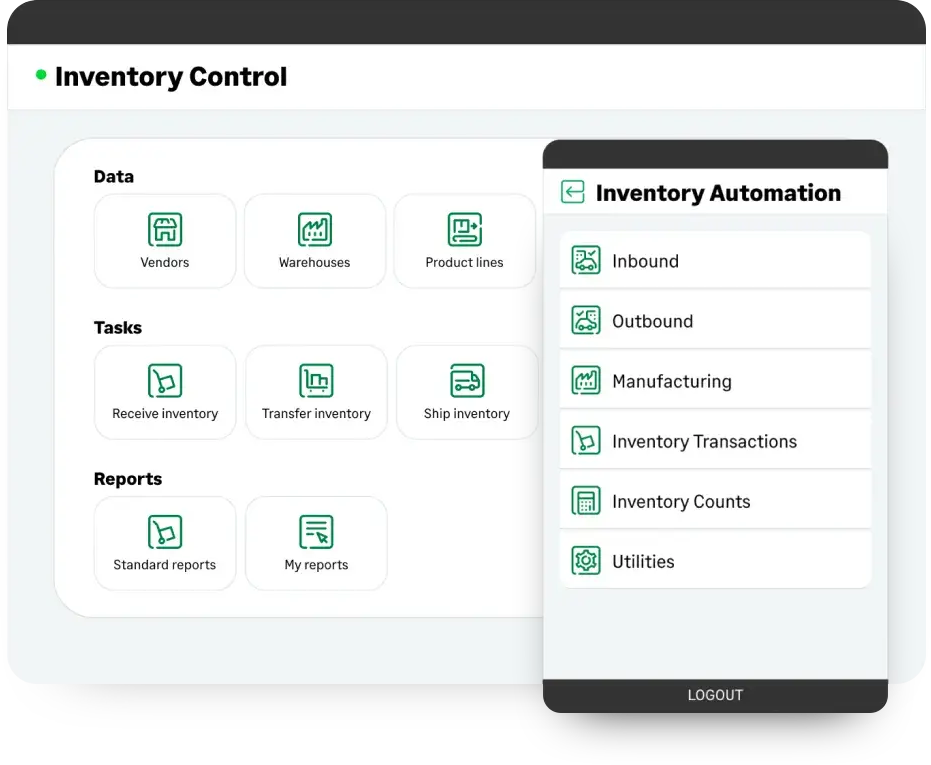This screenshot has width=931, height=765.
Task: Click the Utilities gear icon
Action: point(586,561)
